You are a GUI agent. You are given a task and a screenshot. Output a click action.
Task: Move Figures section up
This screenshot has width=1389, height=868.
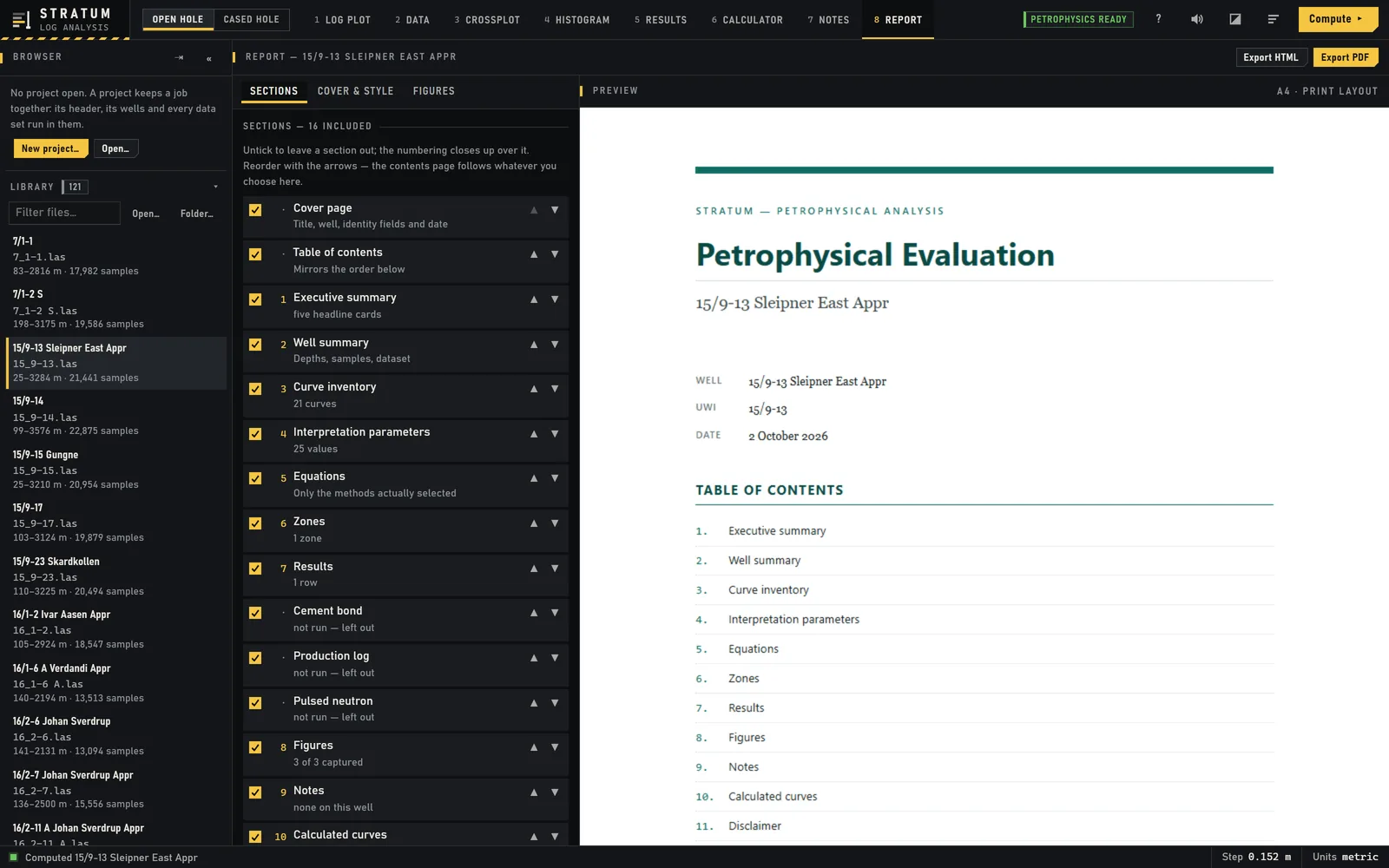(x=534, y=747)
